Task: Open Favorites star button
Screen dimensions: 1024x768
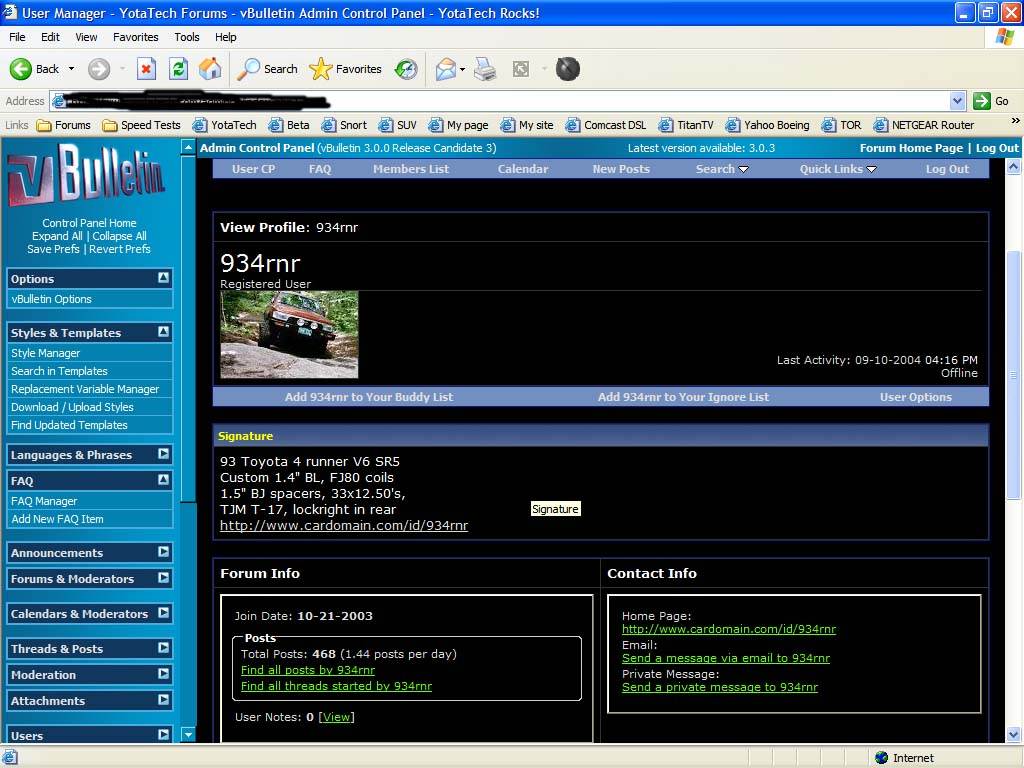Action: (345, 69)
